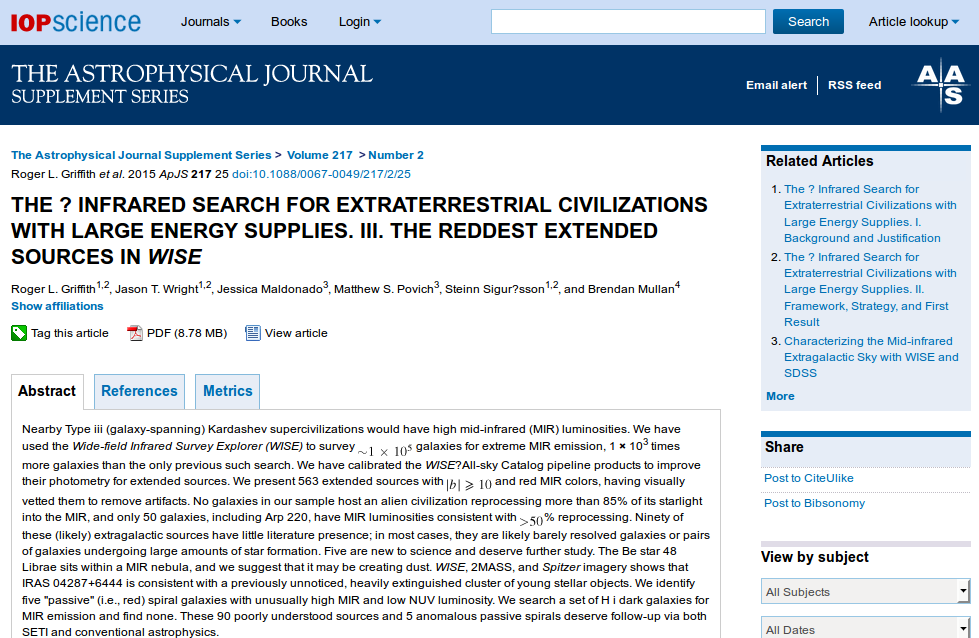Click the View by subject heading

point(815,557)
